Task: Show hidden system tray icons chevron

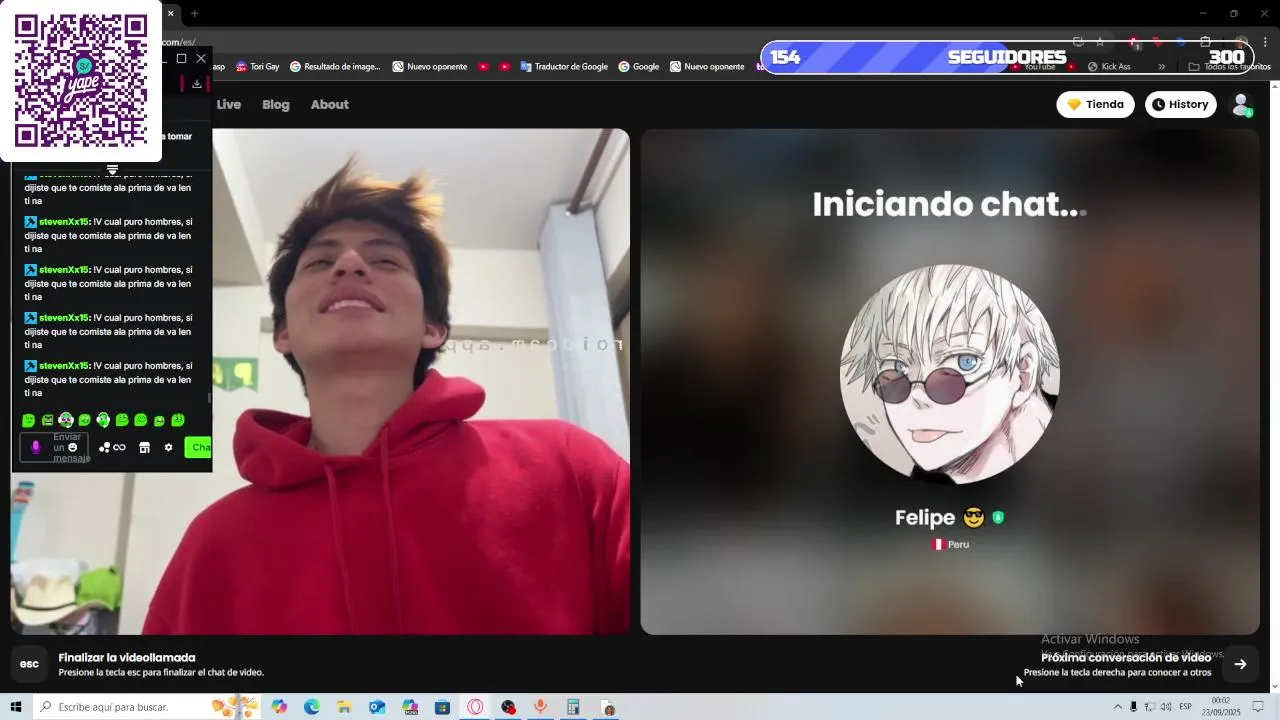Action: tap(1118, 707)
